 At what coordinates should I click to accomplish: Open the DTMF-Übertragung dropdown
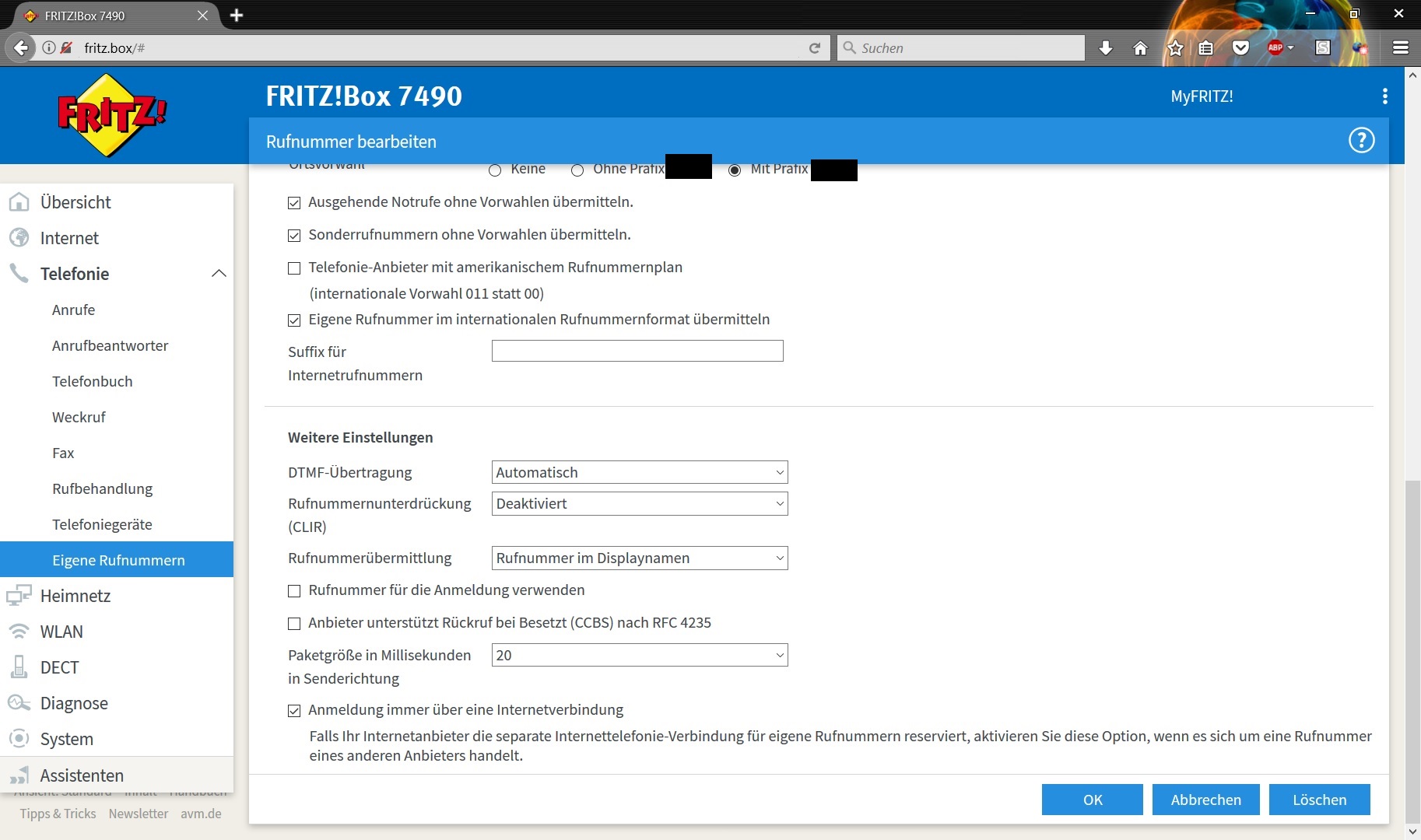point(640,472)
